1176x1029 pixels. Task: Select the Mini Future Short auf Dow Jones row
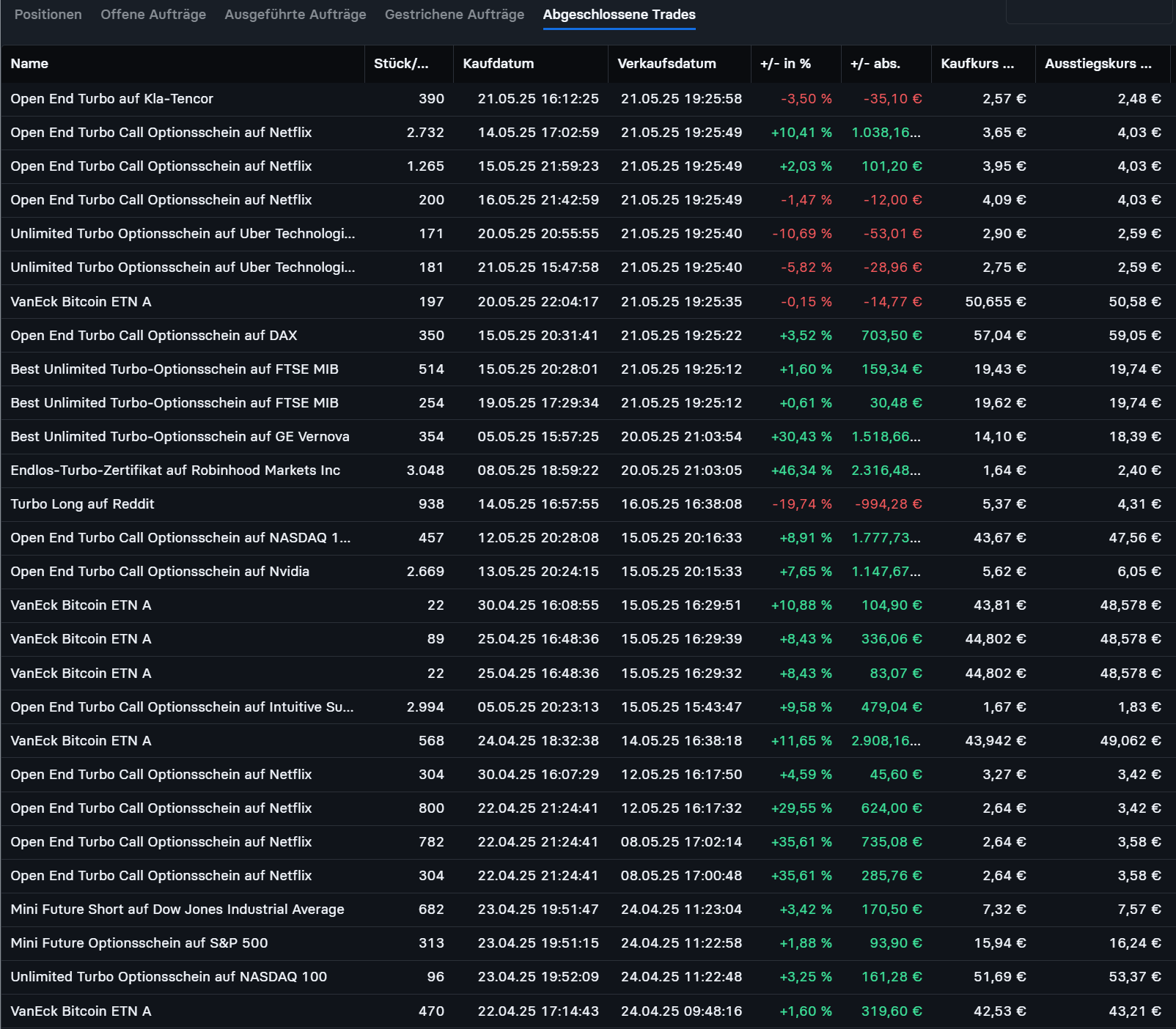pyautogui.click(x=588, y=909)
